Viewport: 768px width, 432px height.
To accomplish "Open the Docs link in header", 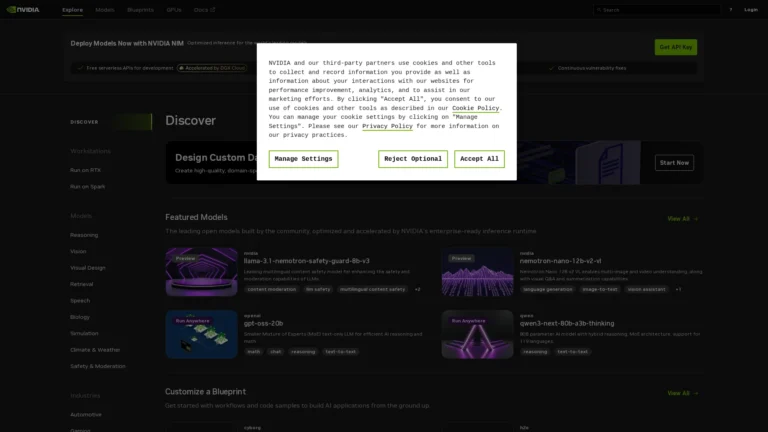I will [x=202, y=9].
